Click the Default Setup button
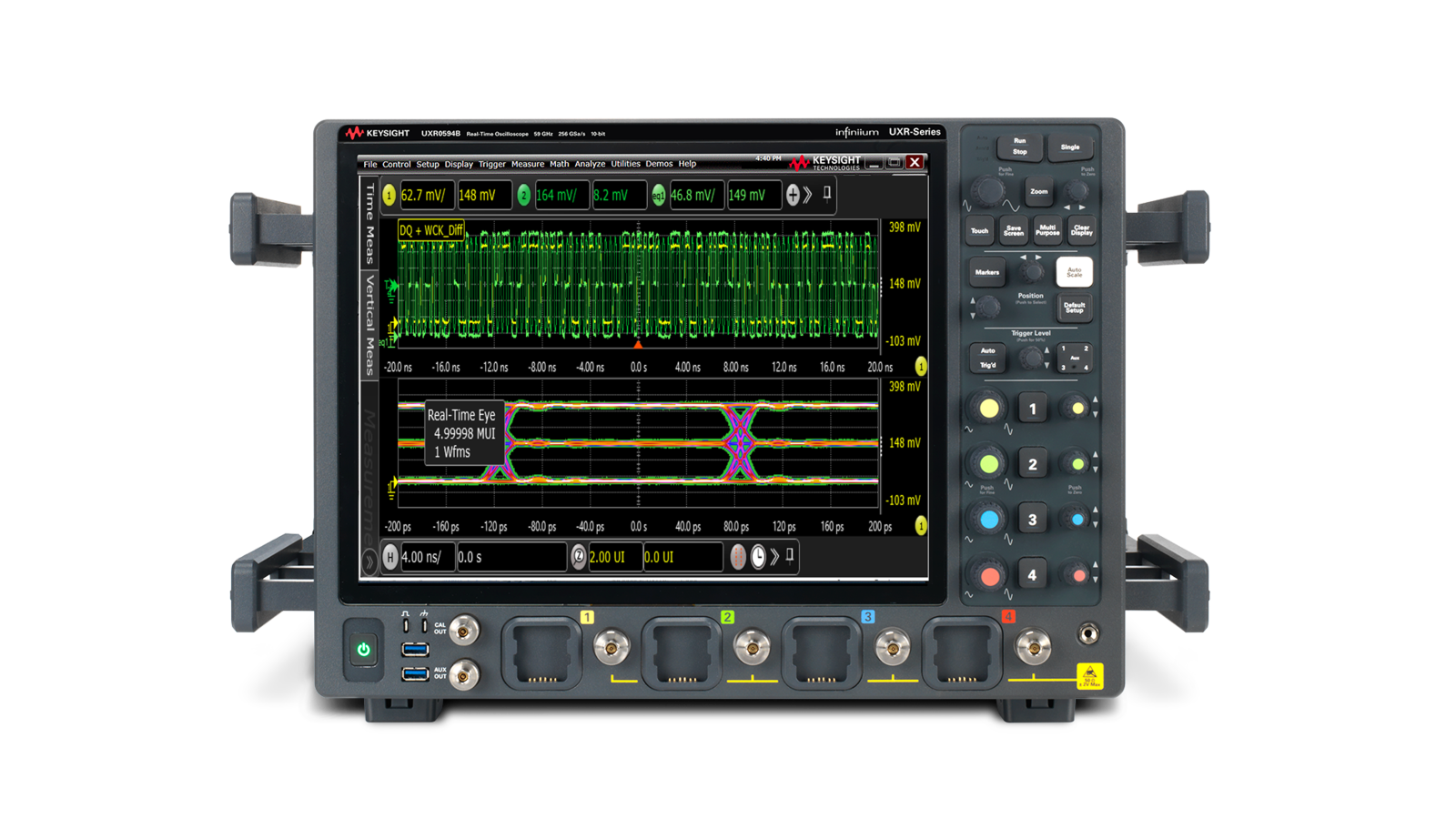The width and height of the screenshot is (1456, 819). pos(1074,308)
